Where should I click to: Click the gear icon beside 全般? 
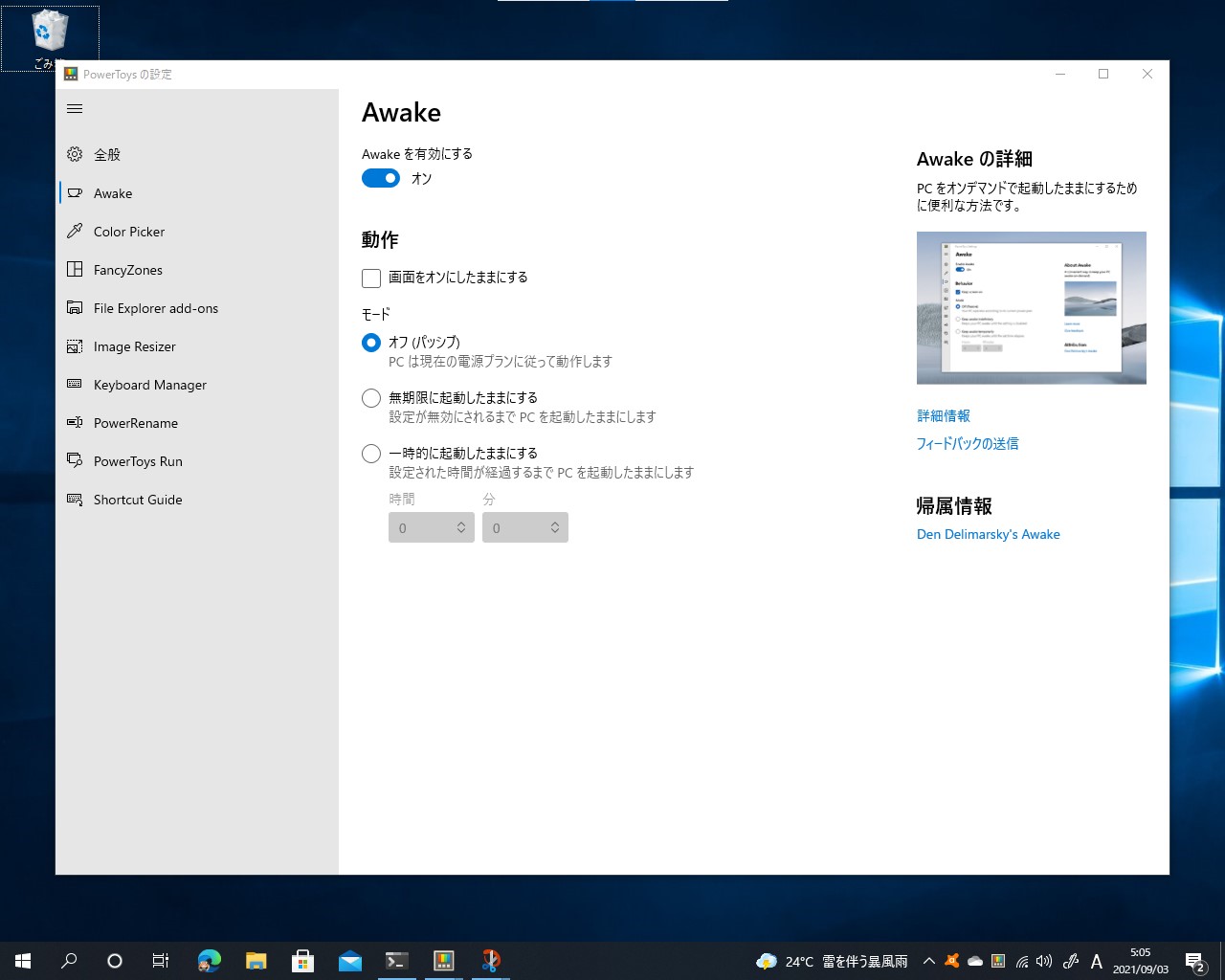pyautogui.click(x=75, y=154)
